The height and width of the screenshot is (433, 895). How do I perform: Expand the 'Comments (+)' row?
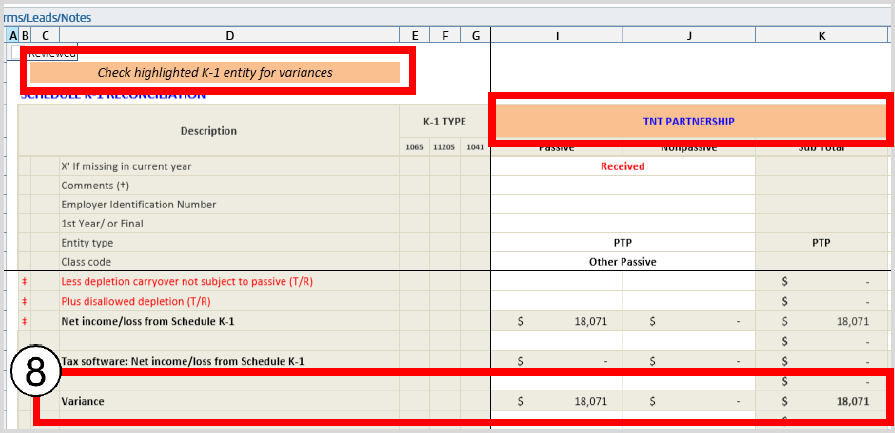pos(95,185)
